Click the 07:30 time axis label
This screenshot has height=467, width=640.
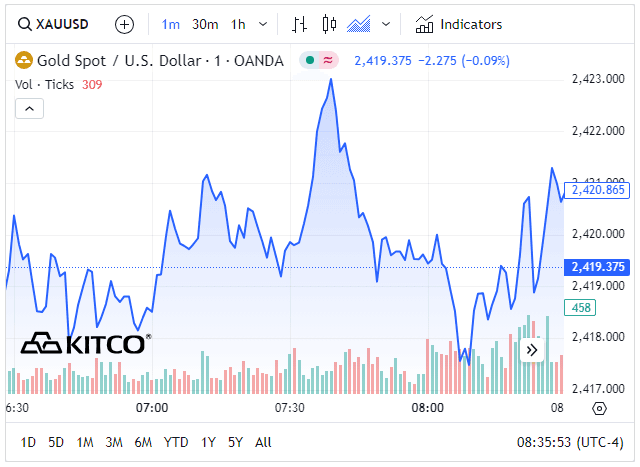pos(289,408)
